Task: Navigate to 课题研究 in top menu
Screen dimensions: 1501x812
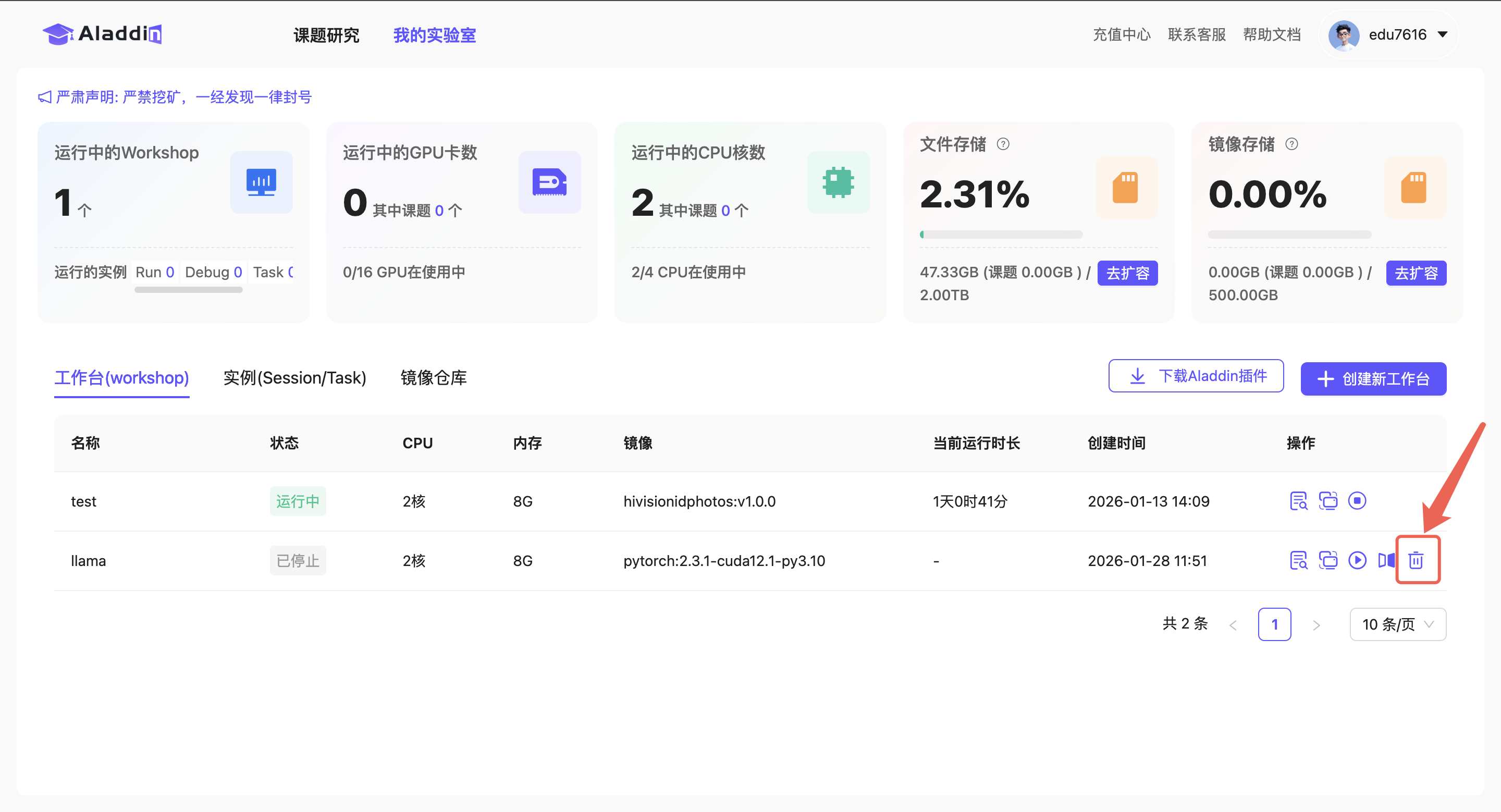Action: pyautogui.click(x=326, y=35)
